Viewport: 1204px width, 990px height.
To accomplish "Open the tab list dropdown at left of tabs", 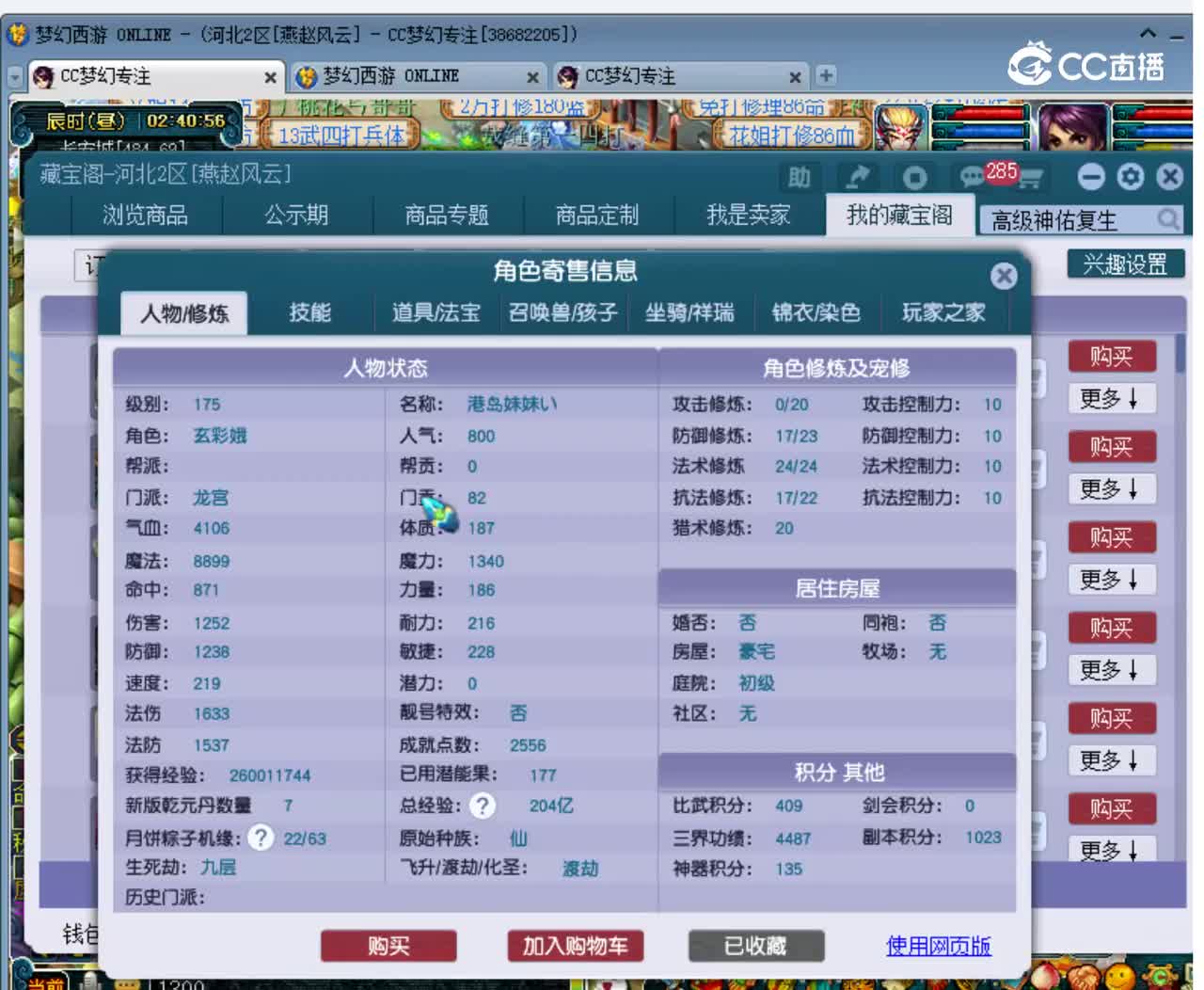I will 14,76.
